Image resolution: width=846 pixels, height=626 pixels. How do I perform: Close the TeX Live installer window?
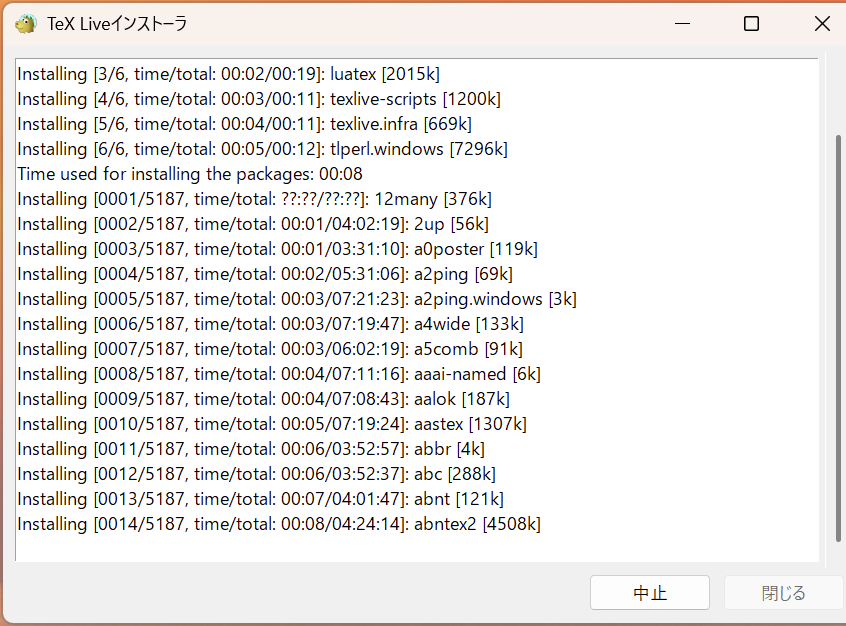click(822, 24)
